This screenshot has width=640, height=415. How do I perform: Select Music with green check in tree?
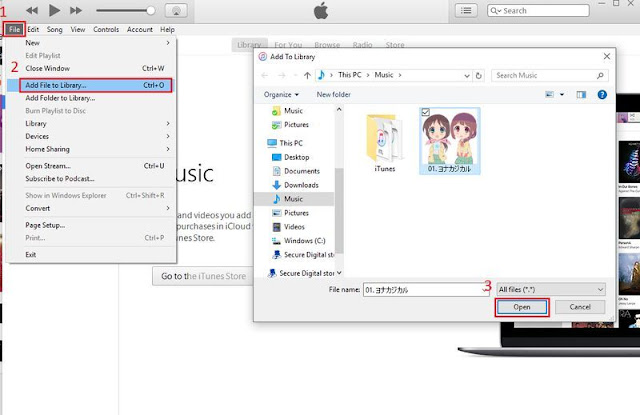(x=287, y=111)
